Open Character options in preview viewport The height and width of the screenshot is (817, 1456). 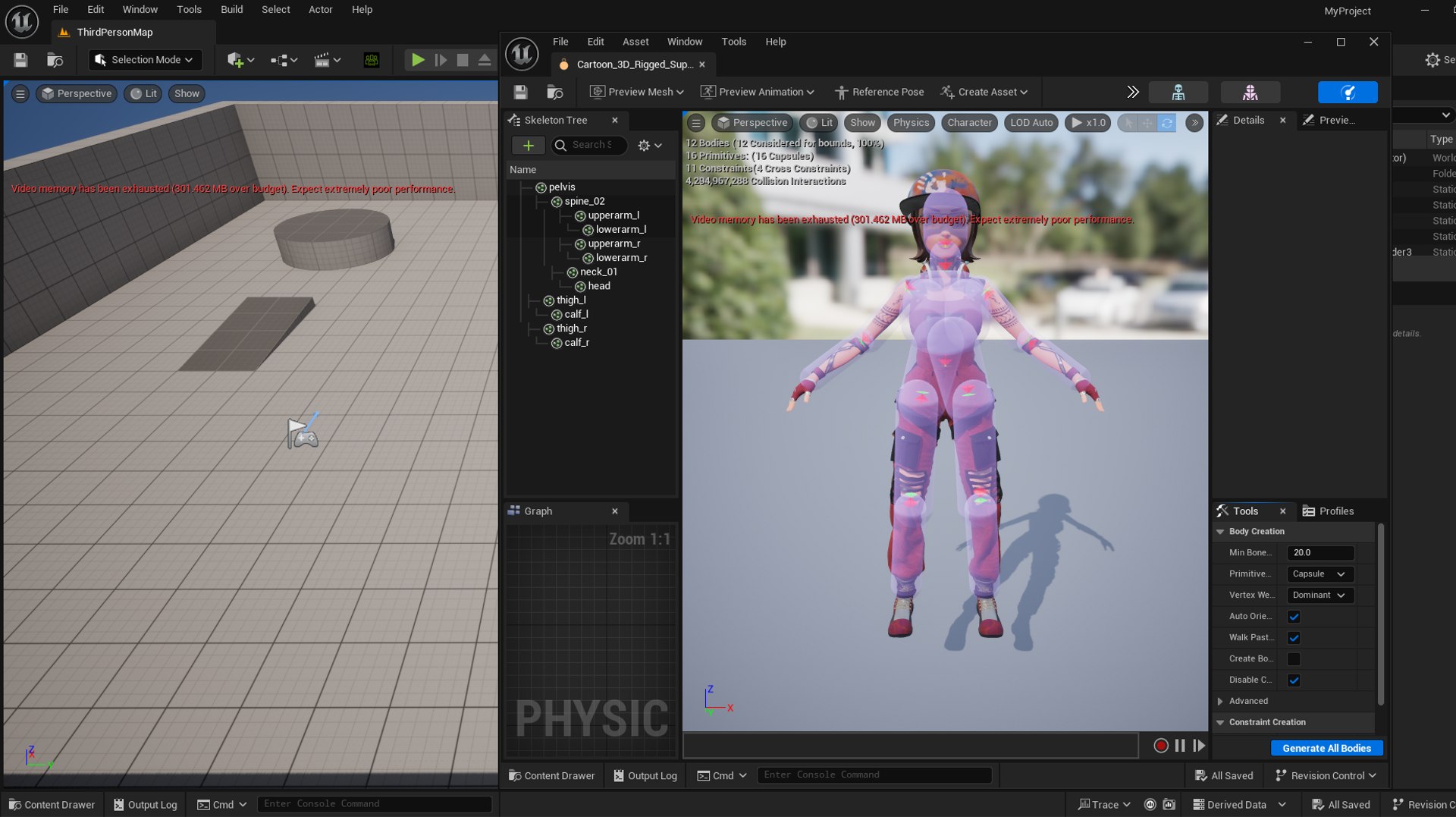969,122
